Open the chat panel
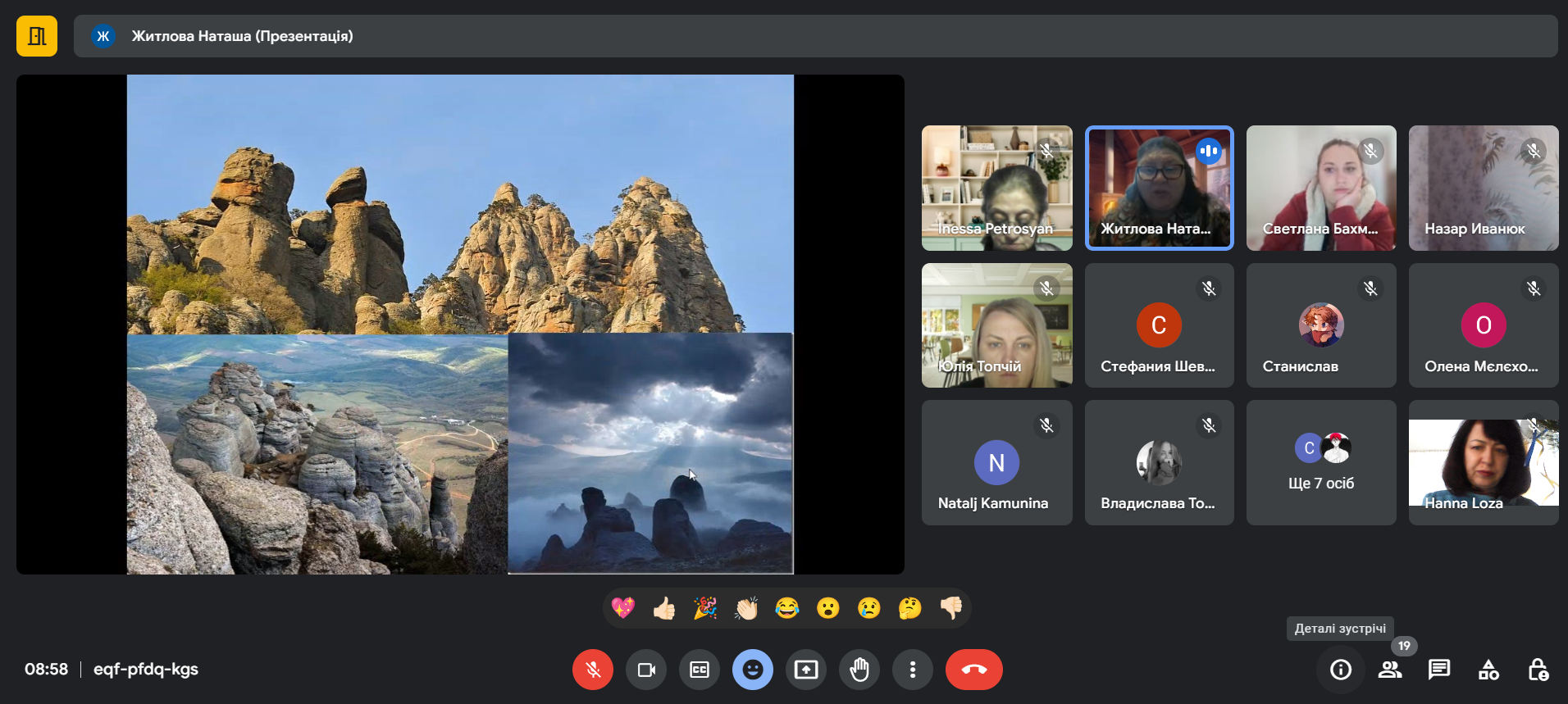The width and height of the screenshot is (1568, 704). [1438, 670]
